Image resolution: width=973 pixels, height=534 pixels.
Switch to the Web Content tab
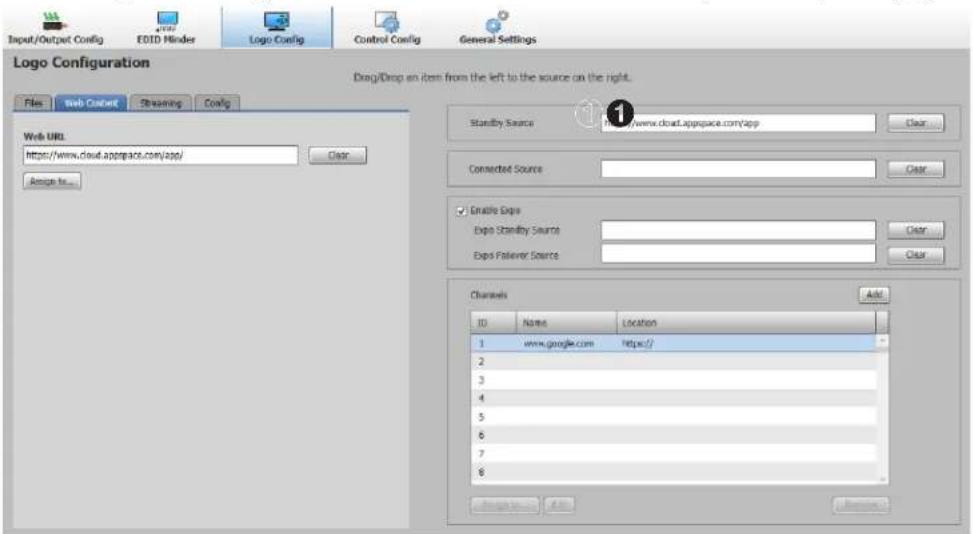[x=91, y=103]
